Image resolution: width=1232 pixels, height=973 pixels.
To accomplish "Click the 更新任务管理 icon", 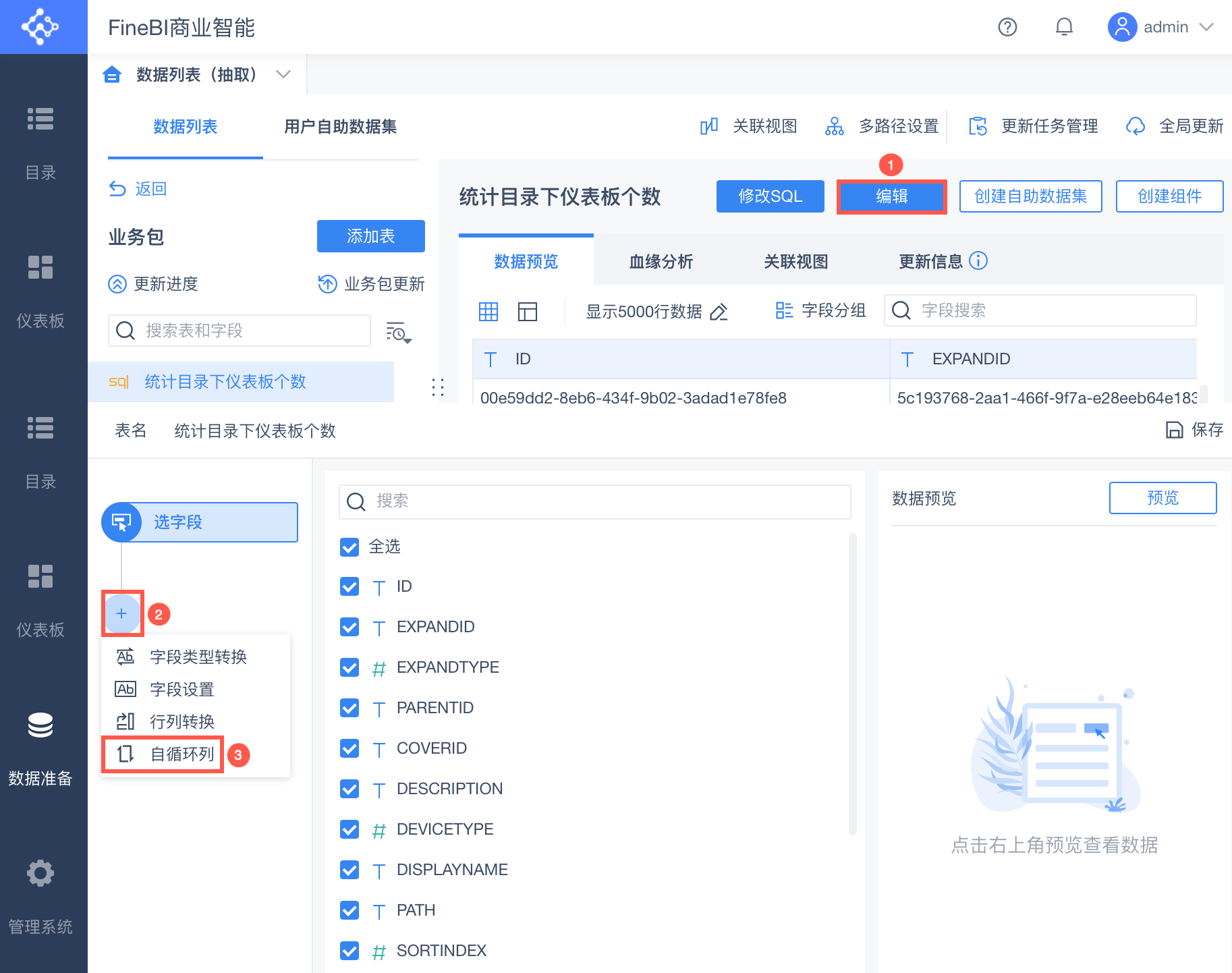I will point(978,126).
